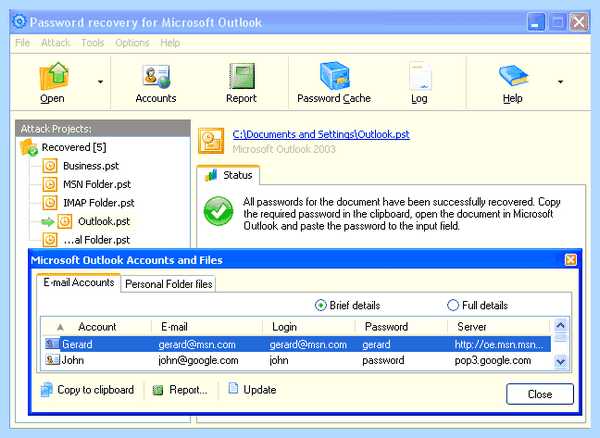Select the John account name cell
Viewport: 600px width, 438px height.
73,360
